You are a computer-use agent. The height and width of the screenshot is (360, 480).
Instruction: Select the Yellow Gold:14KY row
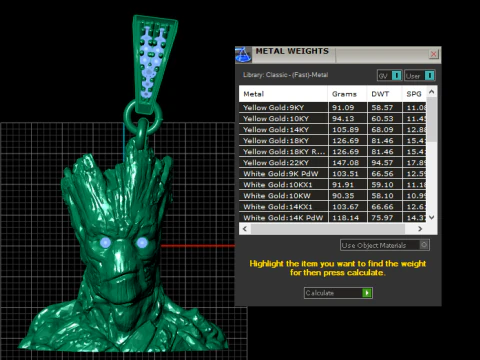[333, 129]
